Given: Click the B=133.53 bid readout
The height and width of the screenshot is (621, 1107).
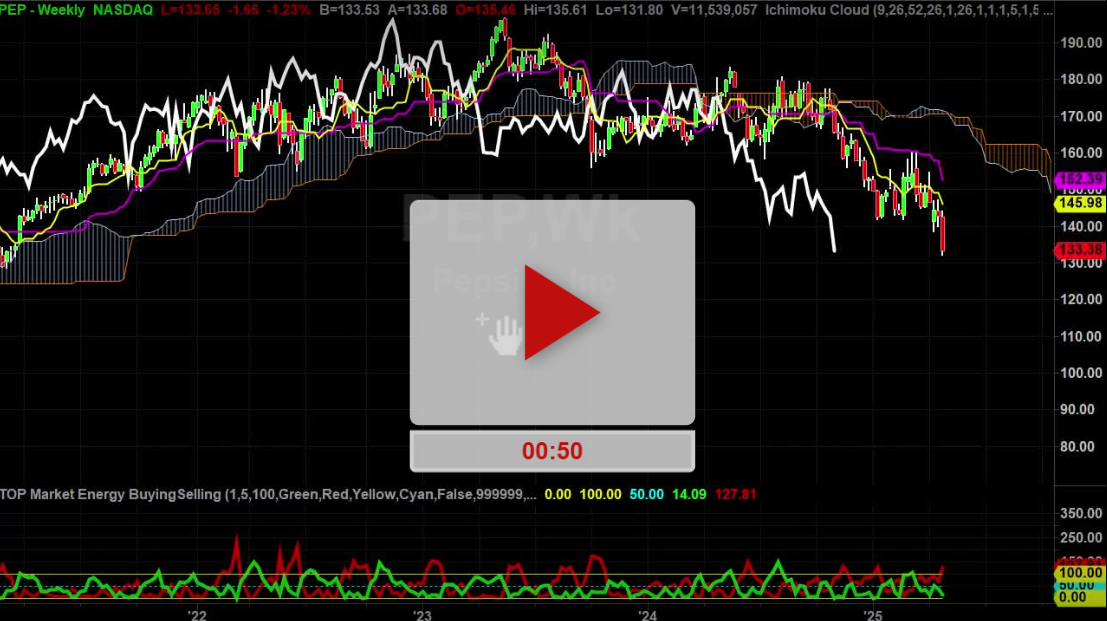Looking at the screenshot, I should (x=349, y=10).
